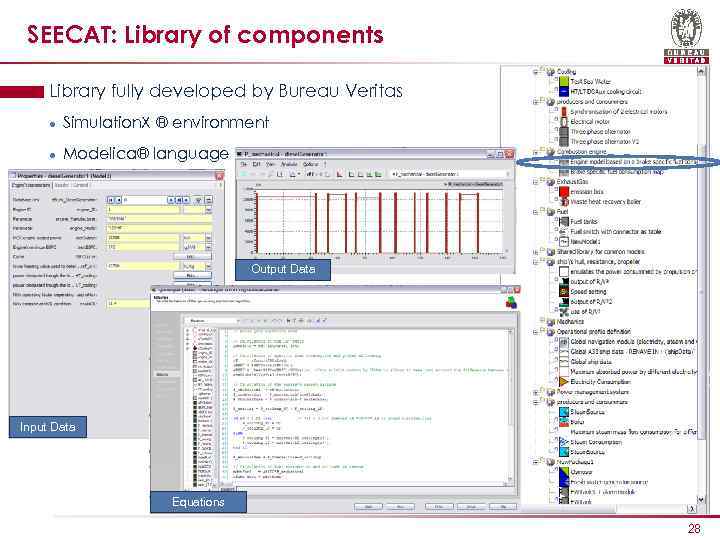Screen dimensions: 720x540
Task: Expand the Shared library for common models node
Action: [535, 252]
